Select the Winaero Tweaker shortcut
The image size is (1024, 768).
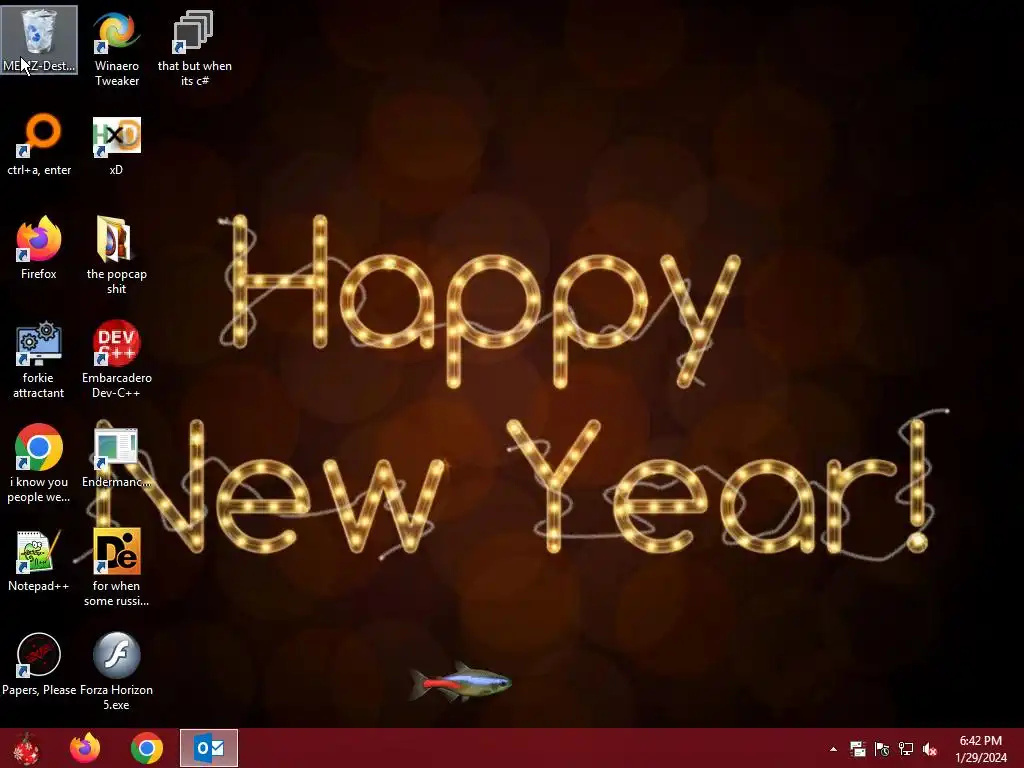116,49
